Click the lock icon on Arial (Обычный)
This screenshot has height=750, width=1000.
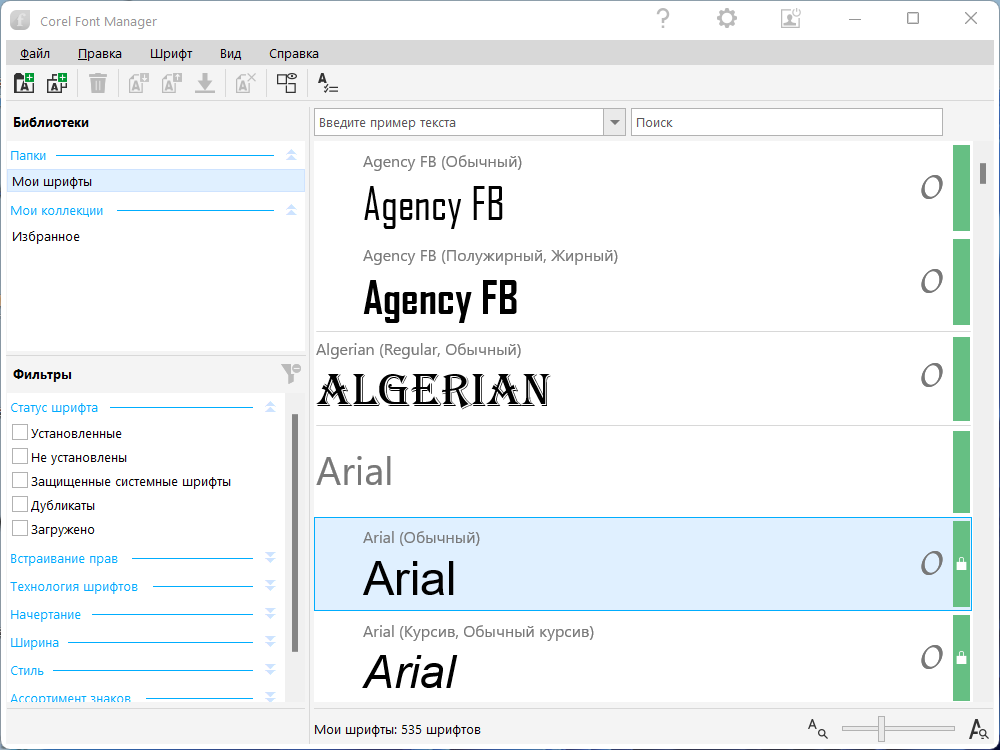coord(961,564)
